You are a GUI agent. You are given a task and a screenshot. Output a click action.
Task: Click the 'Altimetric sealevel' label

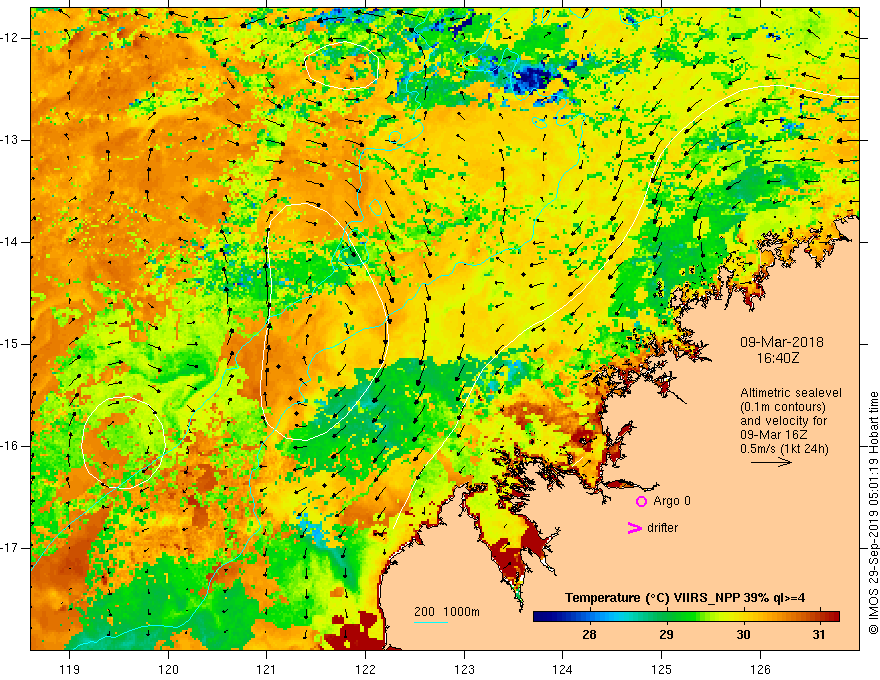tap(790, 393)
